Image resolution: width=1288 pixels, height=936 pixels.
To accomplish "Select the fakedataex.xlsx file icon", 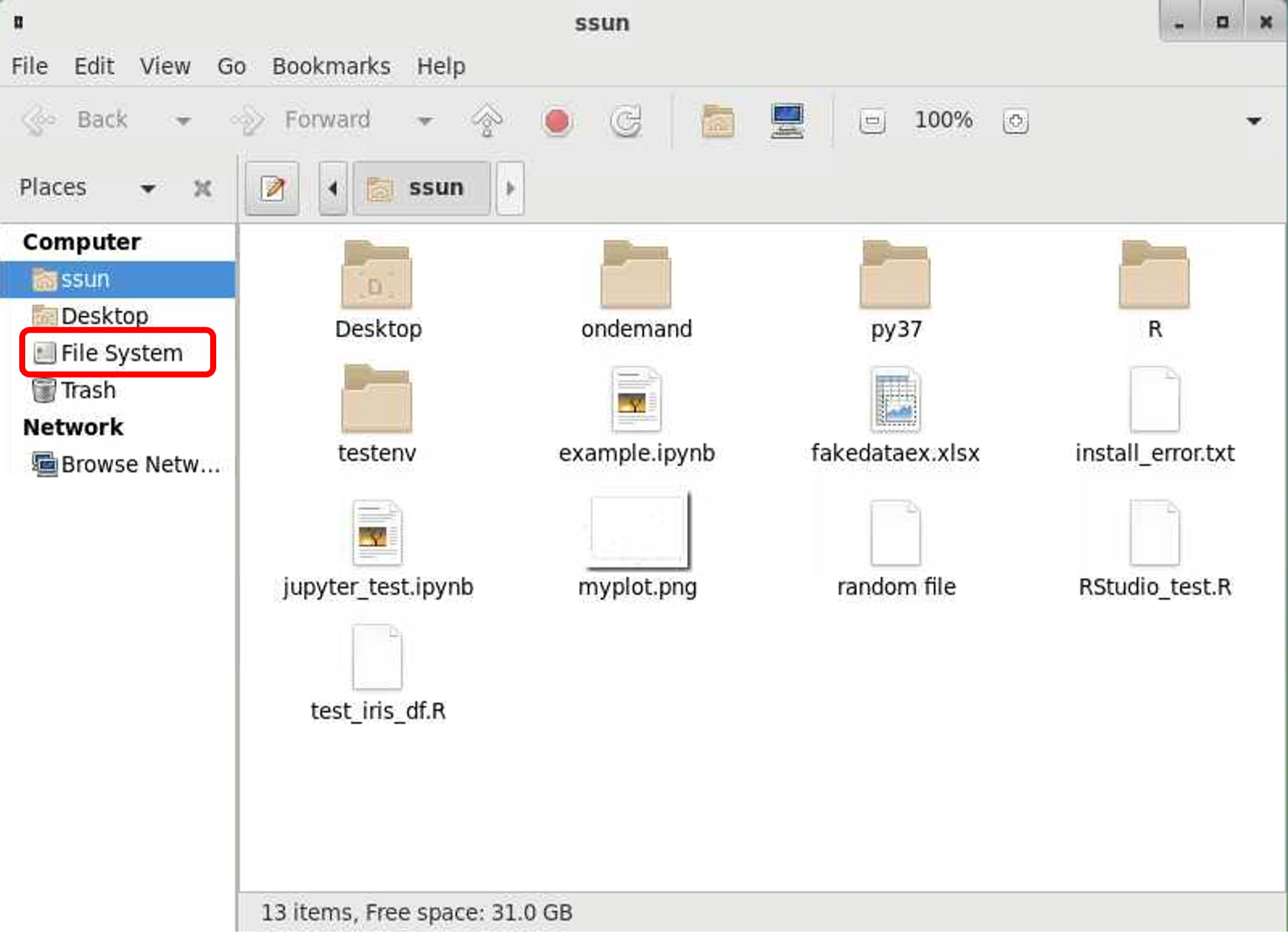I will (895, 400).
